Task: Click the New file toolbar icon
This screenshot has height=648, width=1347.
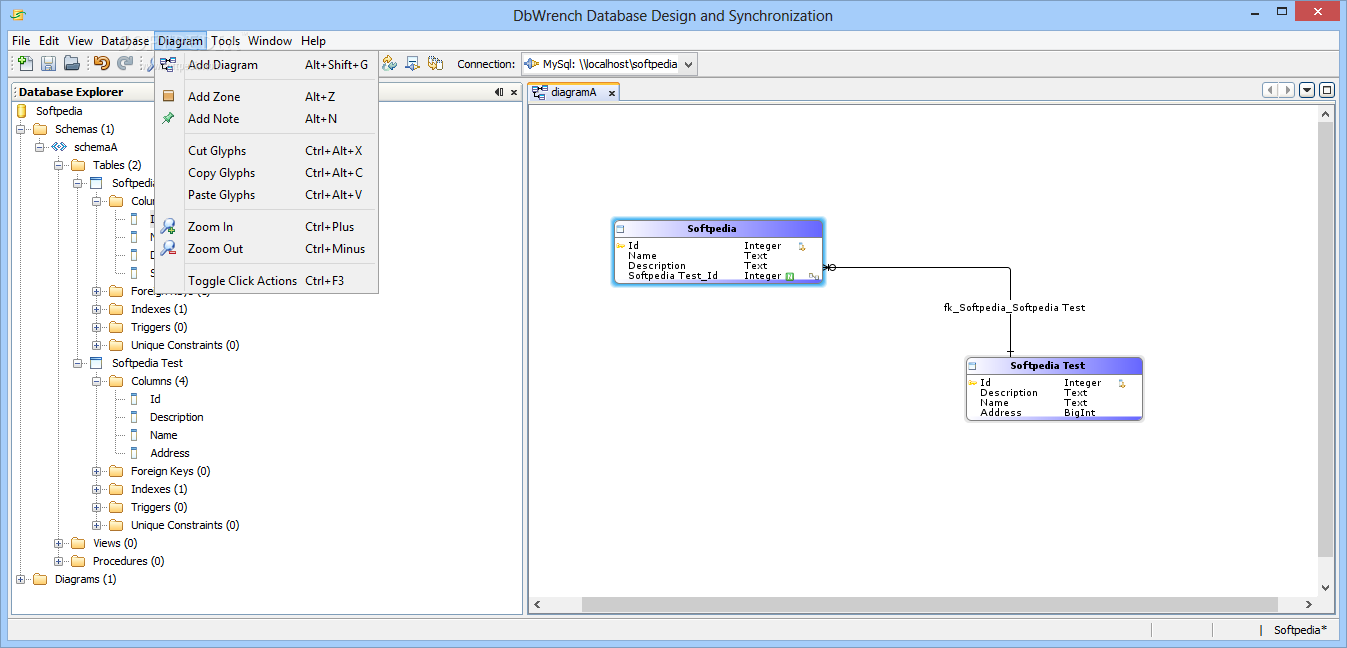Action: [26, 63]
